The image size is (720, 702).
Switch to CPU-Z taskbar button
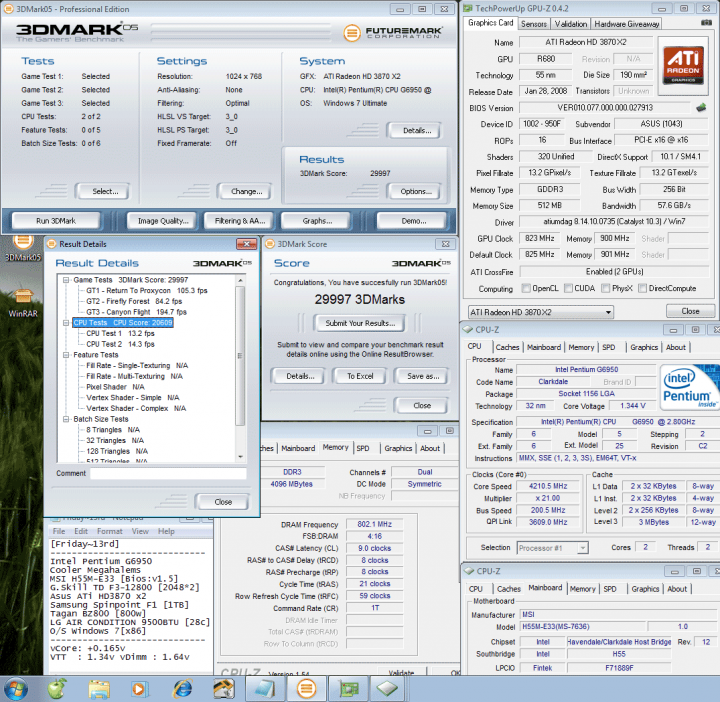(388, 689)
